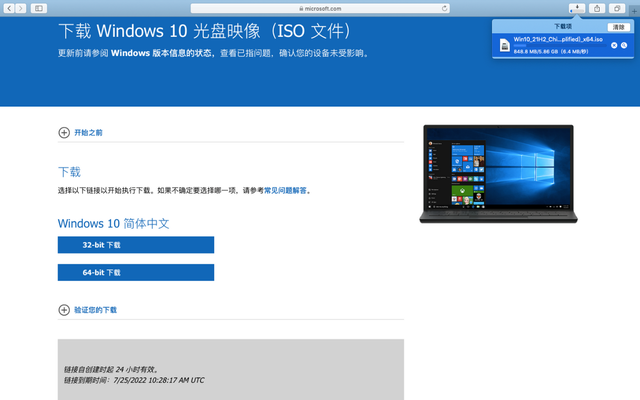Open the Share toolbar button
The image size is (640, 400).
coord(597,8)
